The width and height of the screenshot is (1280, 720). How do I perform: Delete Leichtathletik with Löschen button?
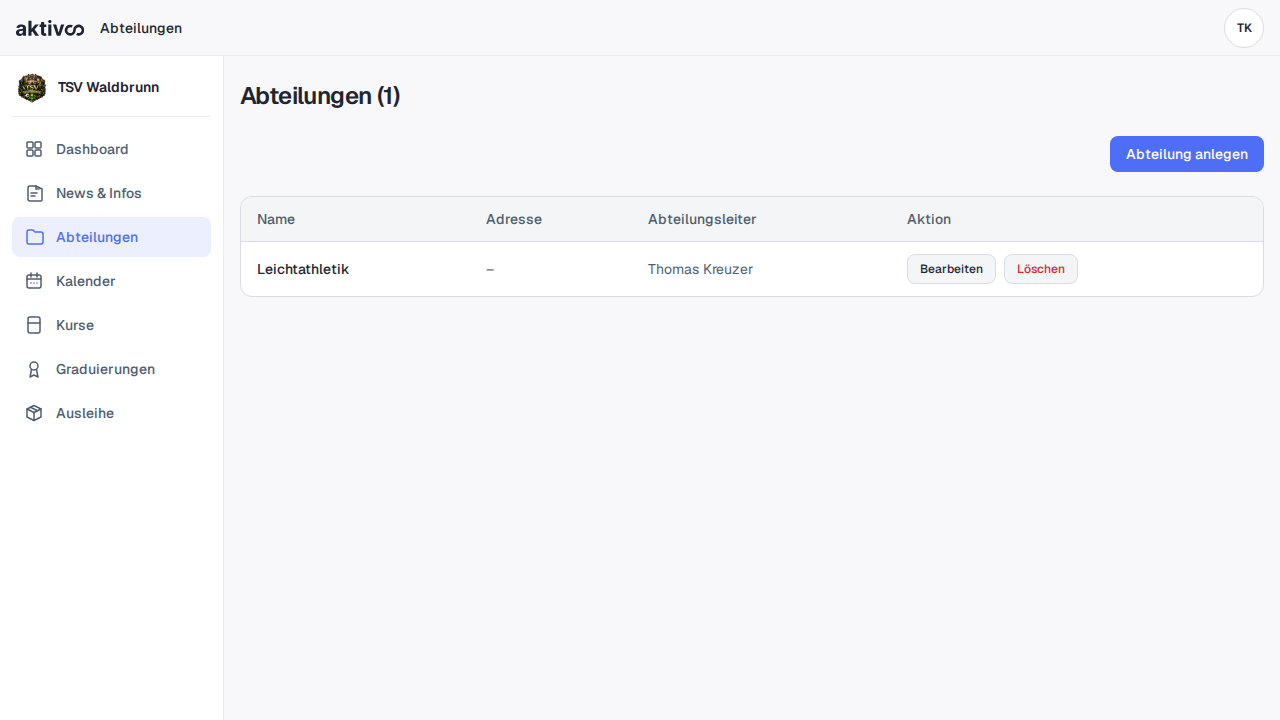(1041, 269)
